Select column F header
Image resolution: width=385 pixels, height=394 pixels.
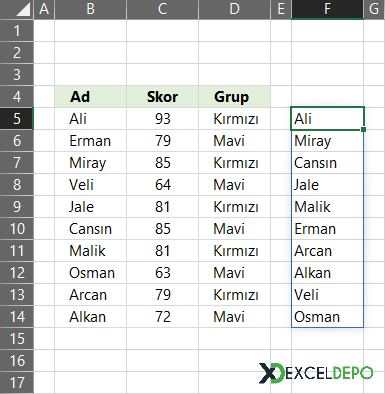(x=327, y=9)
